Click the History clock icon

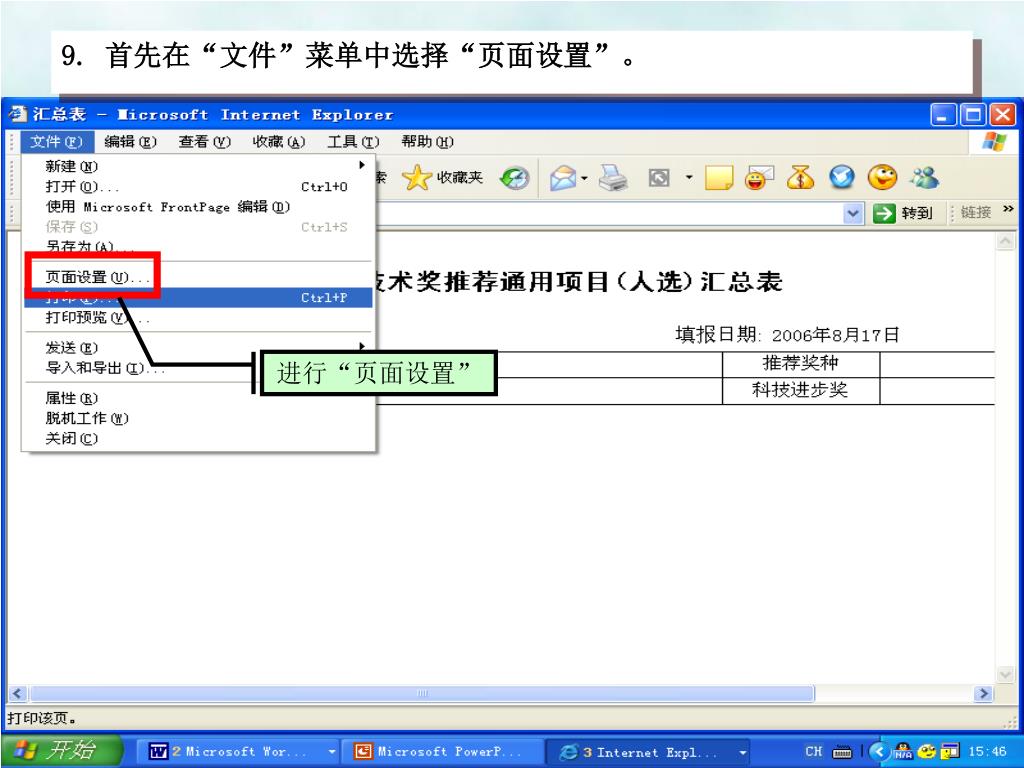point(515,178)
